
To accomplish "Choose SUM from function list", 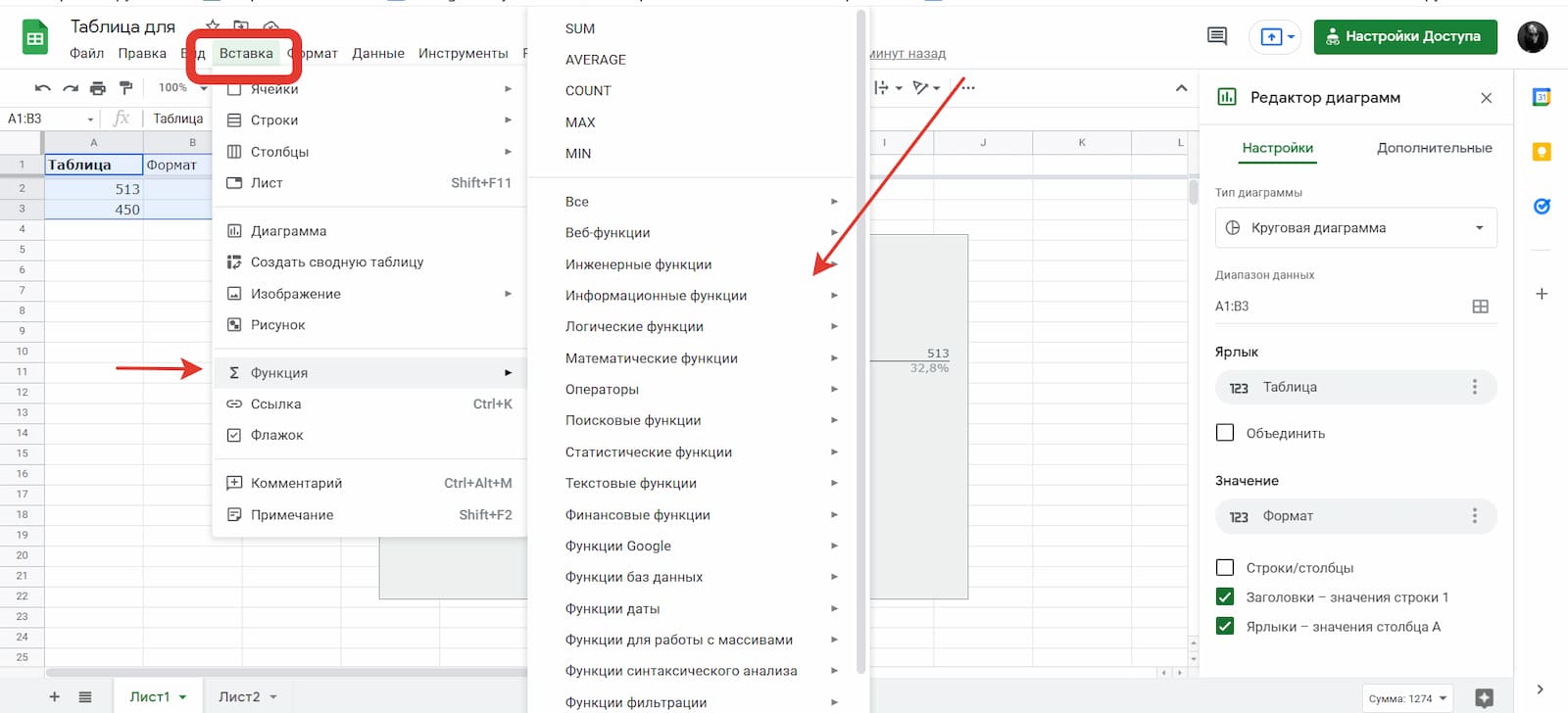I will click(x=580, y=29).
